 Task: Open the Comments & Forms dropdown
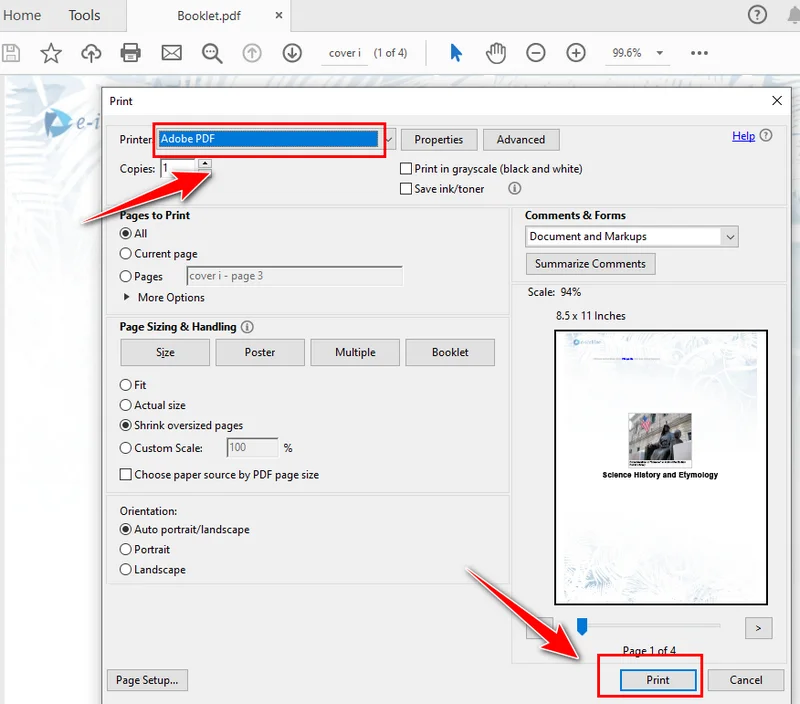(630, 236)
